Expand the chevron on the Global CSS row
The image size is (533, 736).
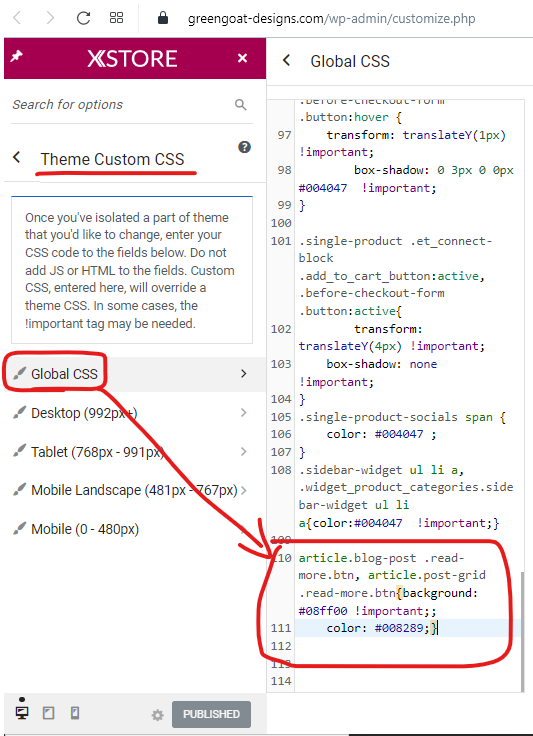tap(244, 374)
